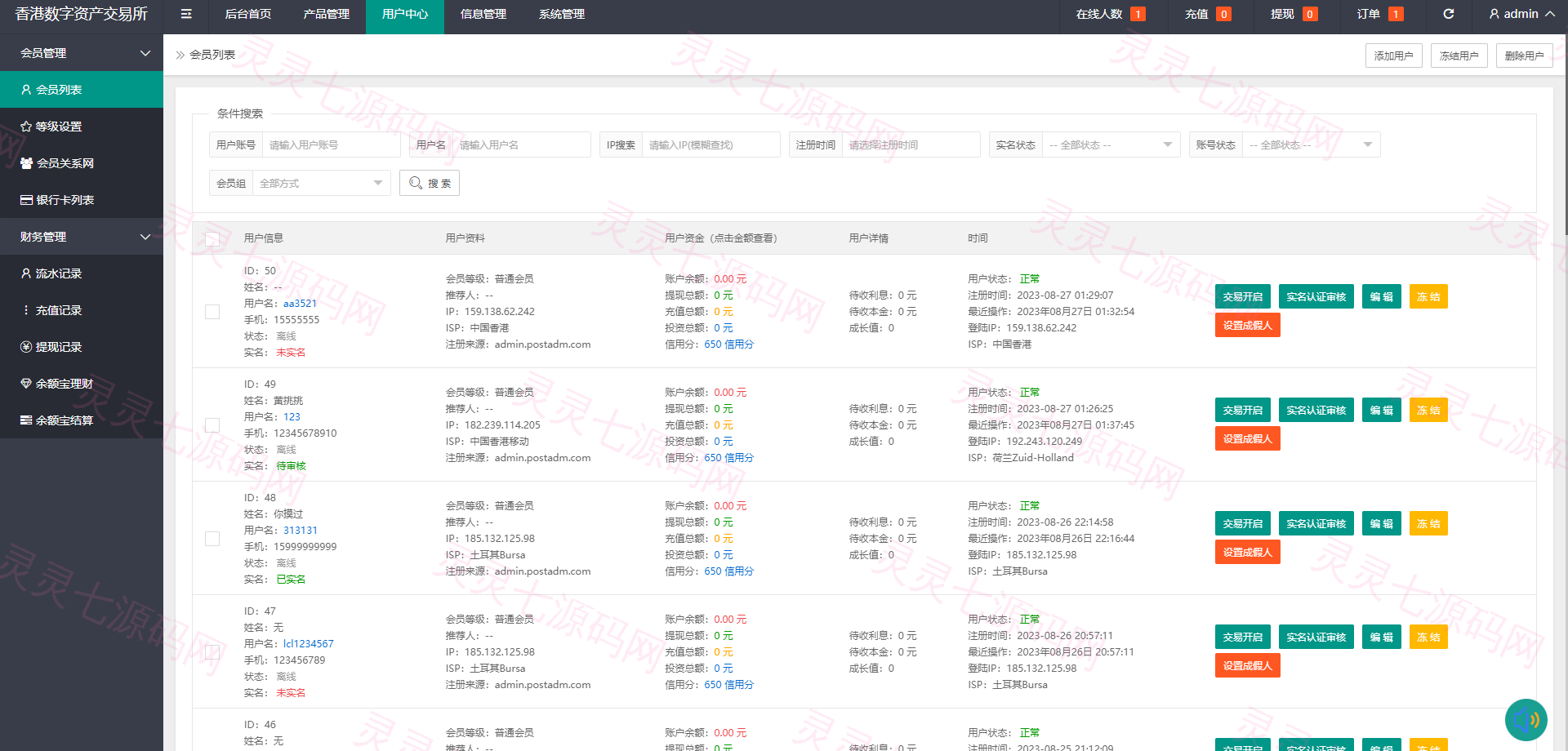
Task: Open 提现记录 sidebar item
Action: 82,347
